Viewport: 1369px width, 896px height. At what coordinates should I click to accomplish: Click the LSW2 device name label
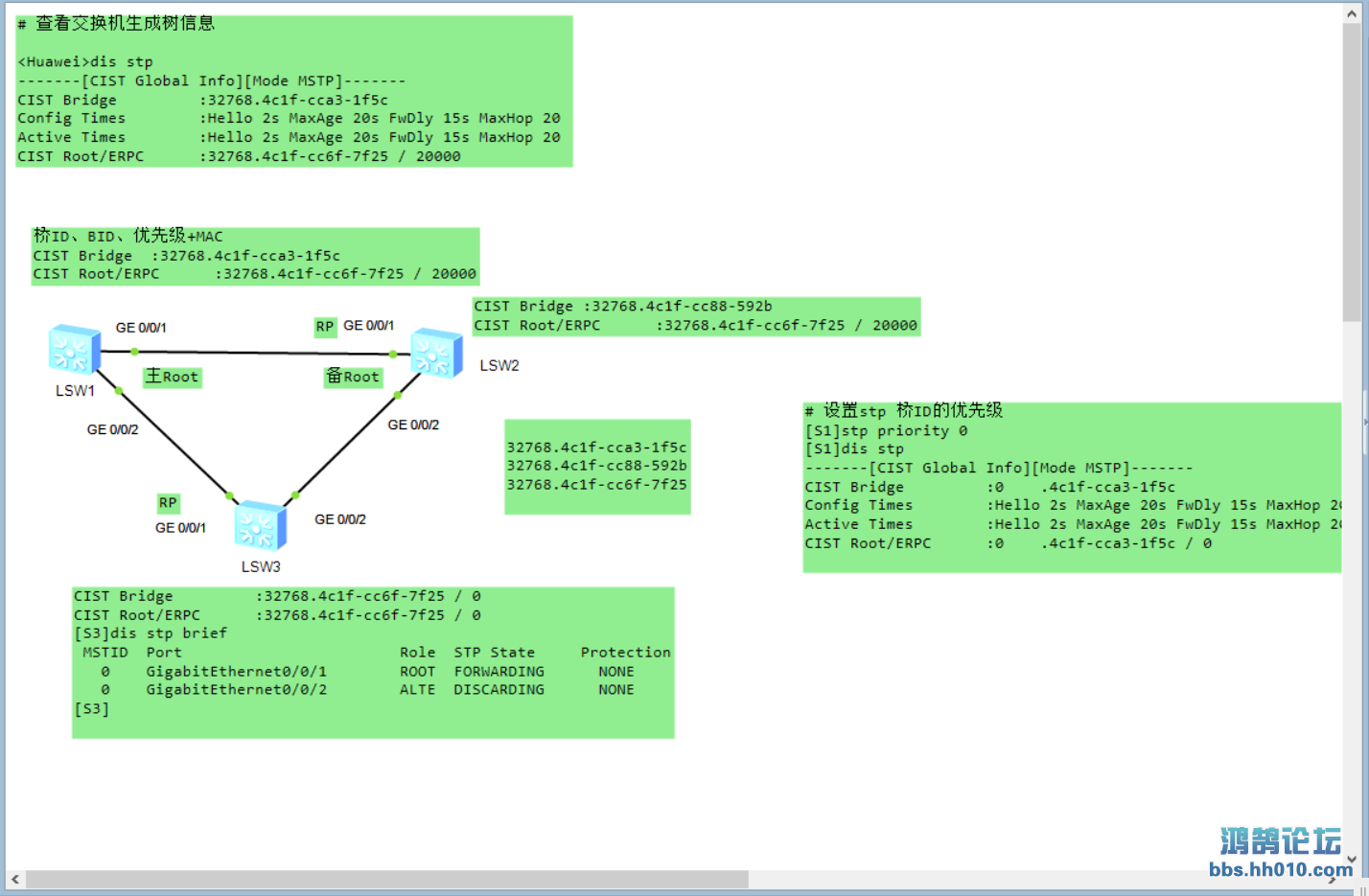[499, 366]
